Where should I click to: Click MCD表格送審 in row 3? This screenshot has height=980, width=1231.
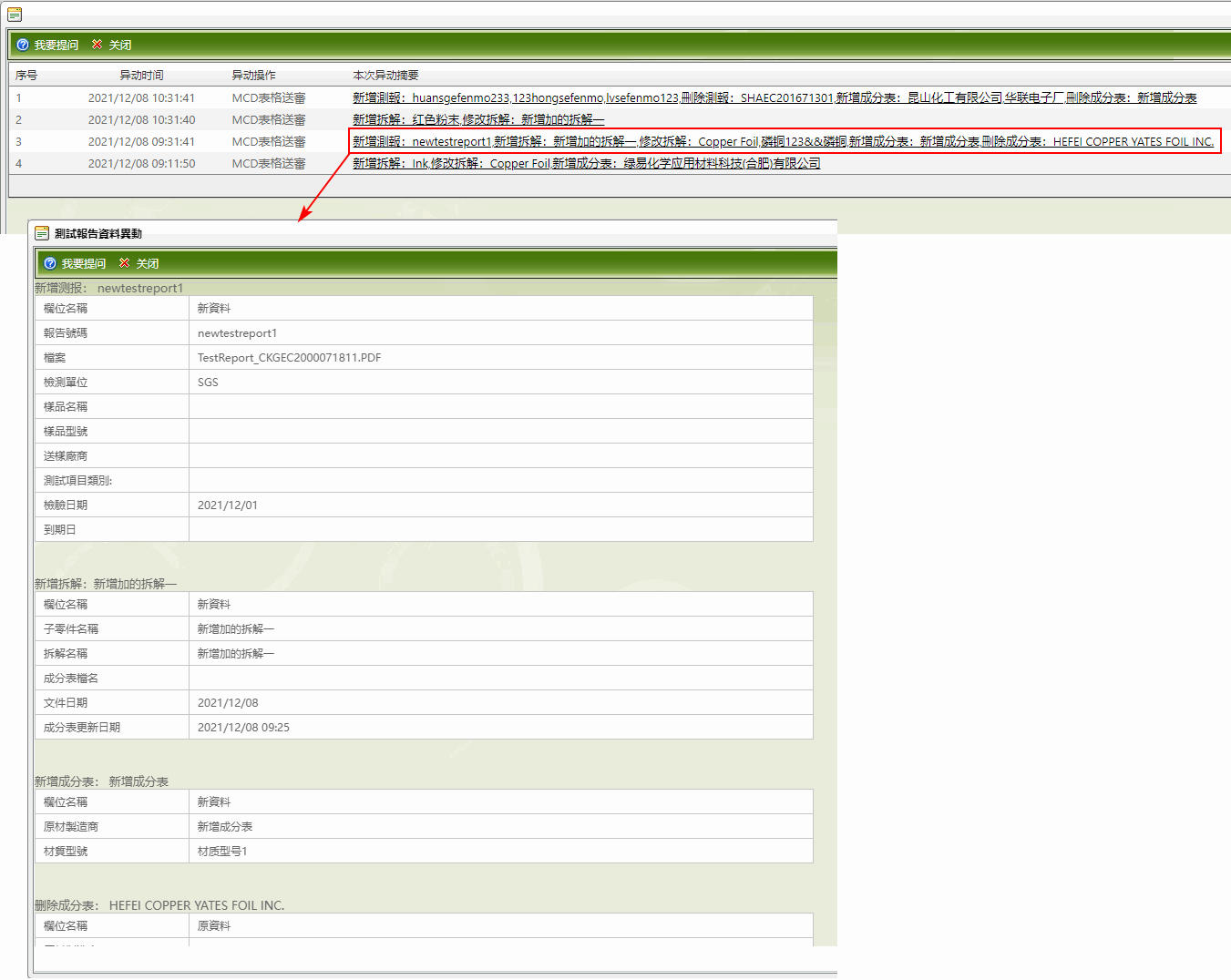[269, 141]
